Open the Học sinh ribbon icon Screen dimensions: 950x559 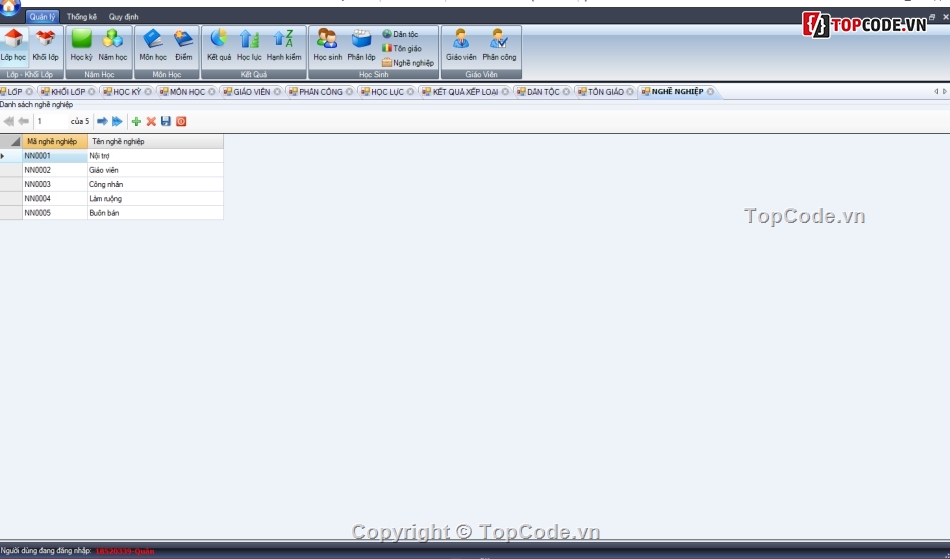(x=327, y=45)
